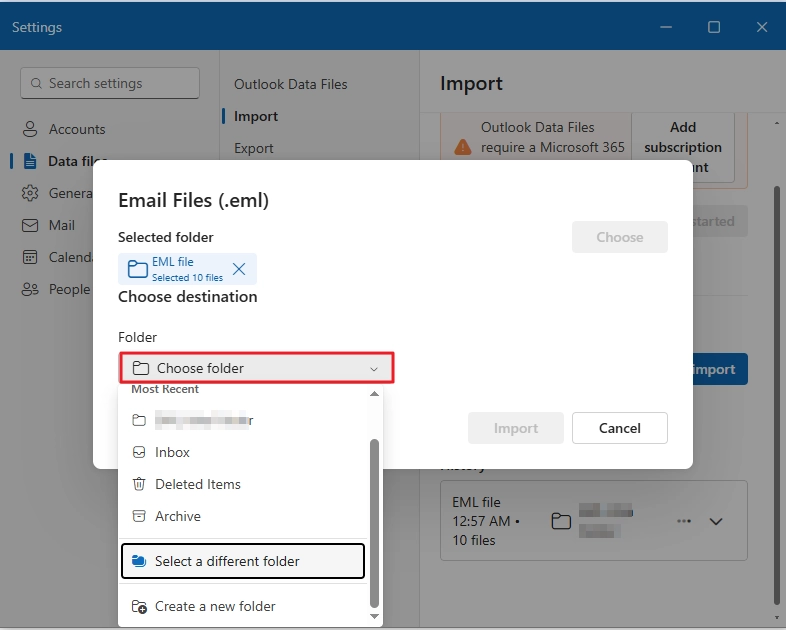Click the General gear icon
Viewport: 786px width, 630px height.
point(30,193)
